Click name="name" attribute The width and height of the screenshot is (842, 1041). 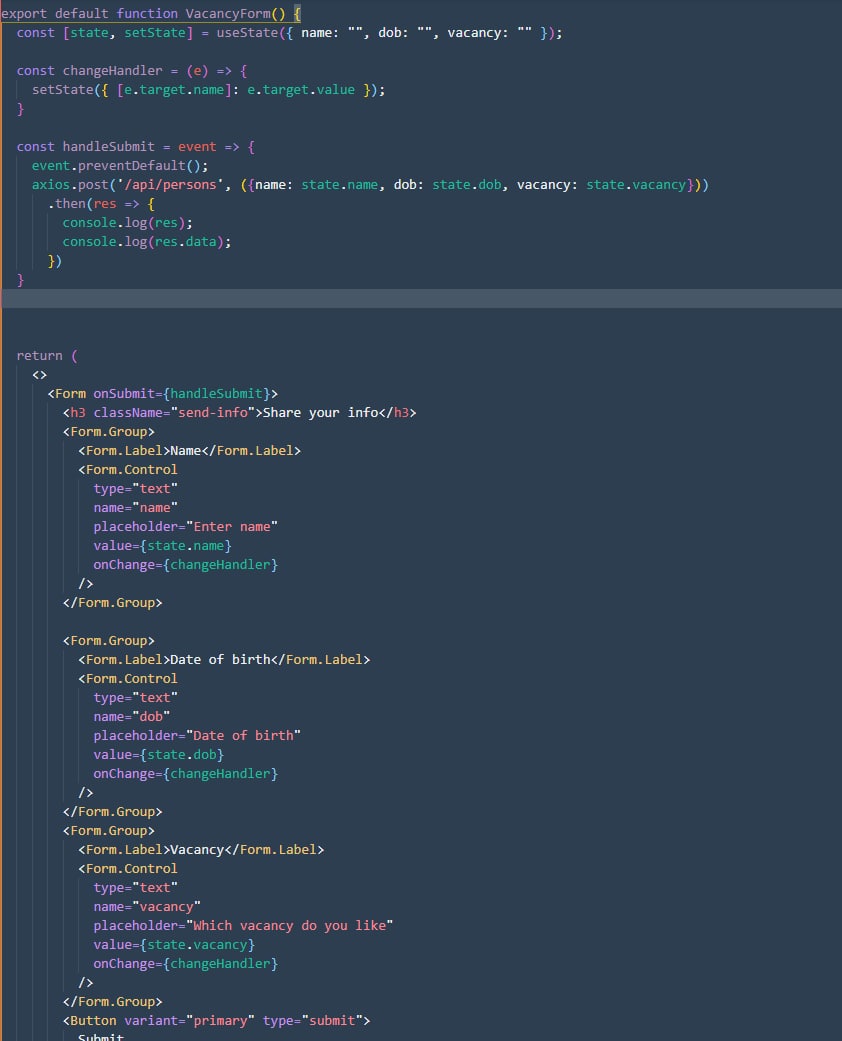(135, 508)
